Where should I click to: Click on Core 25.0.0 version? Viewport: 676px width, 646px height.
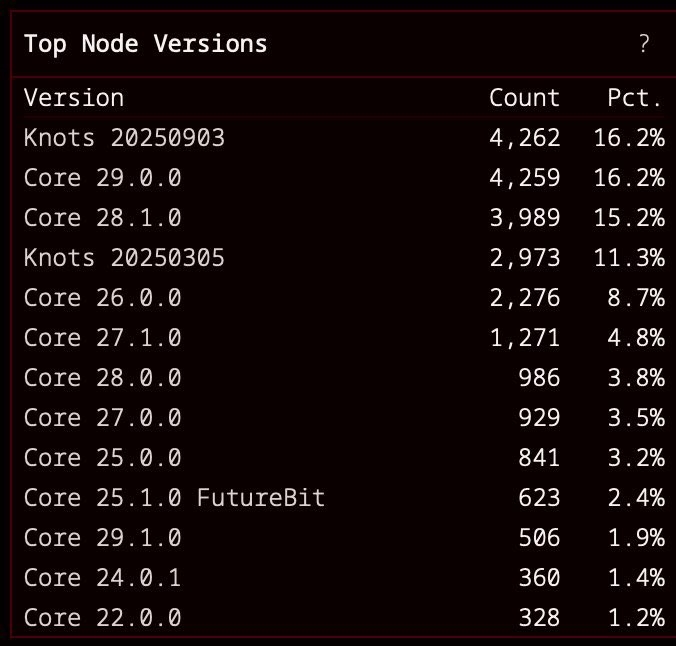click(x=102, y=458)
